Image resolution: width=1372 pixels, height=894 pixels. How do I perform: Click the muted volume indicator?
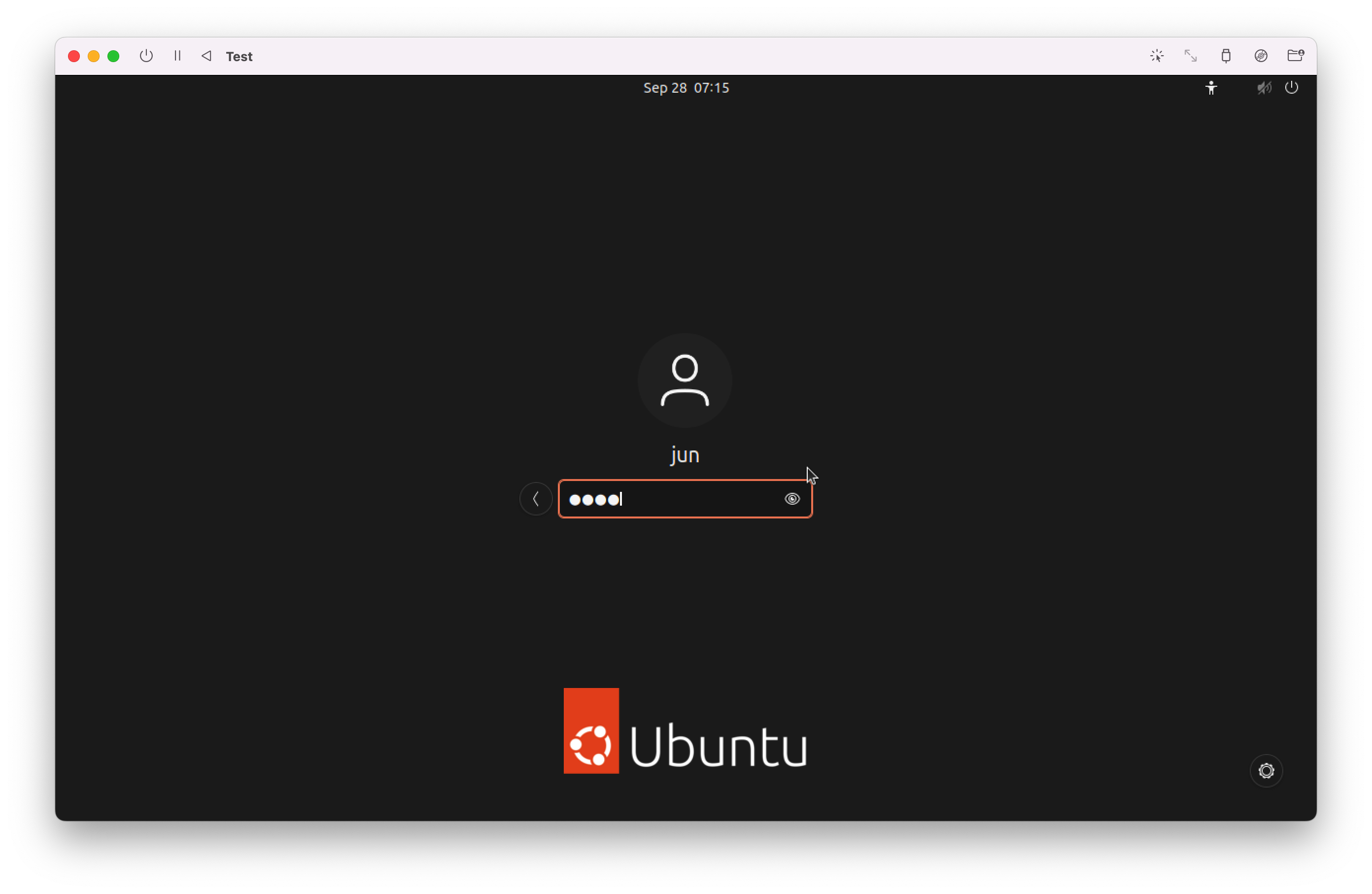coord(1264,88)
